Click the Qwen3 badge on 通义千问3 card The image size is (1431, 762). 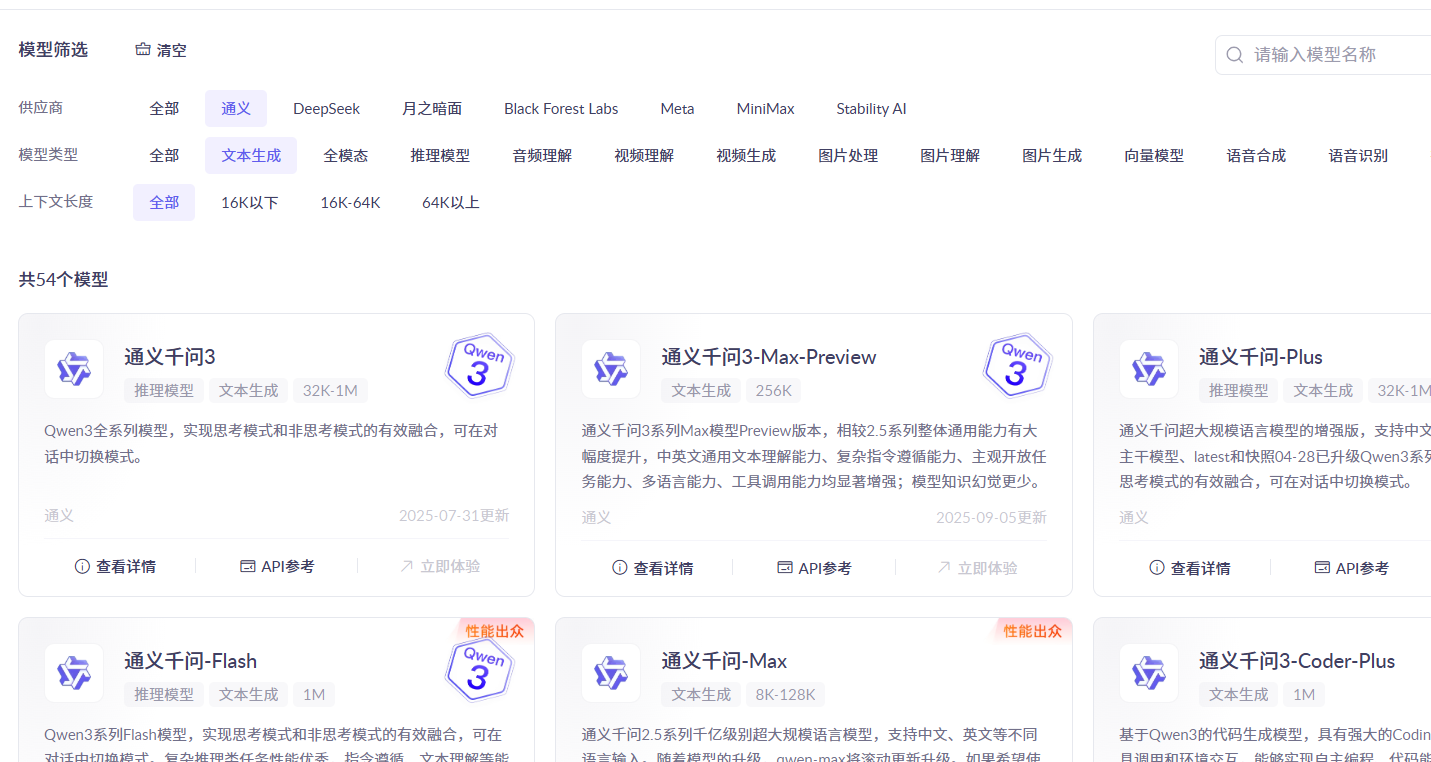point(479,365)
